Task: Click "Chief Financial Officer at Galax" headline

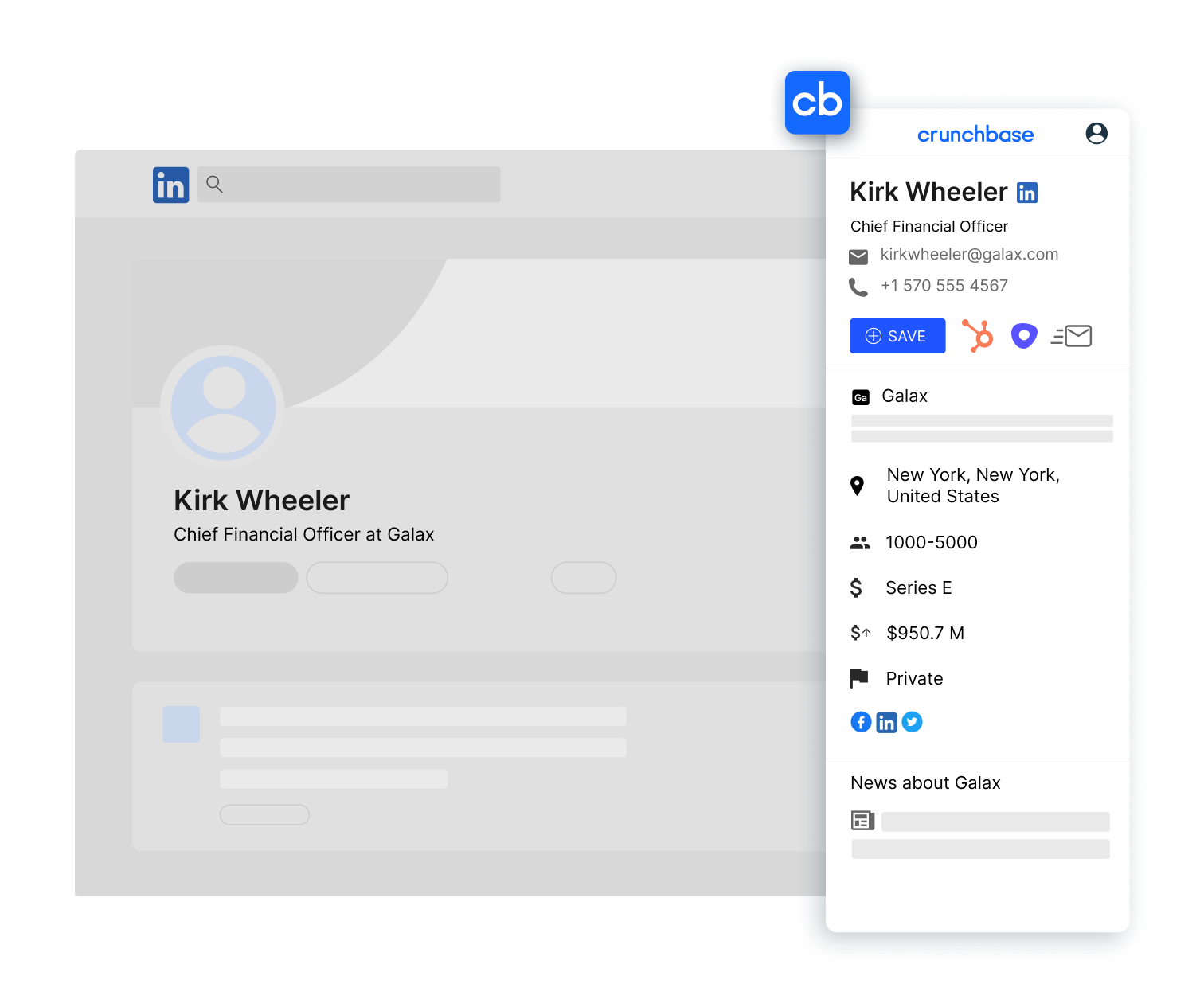Action: [304, 534]
